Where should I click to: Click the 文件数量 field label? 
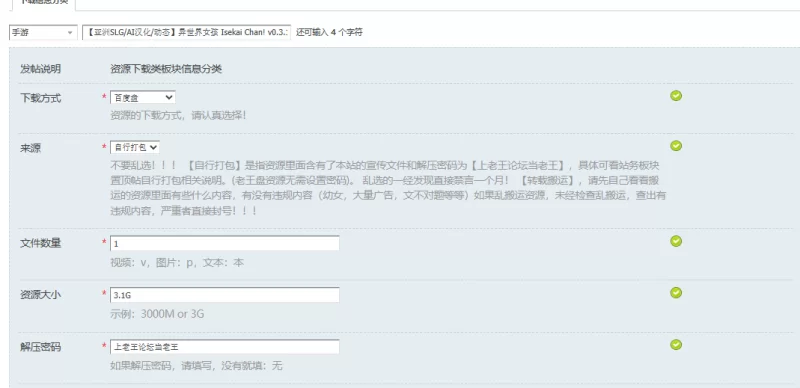tap(40, 243)
